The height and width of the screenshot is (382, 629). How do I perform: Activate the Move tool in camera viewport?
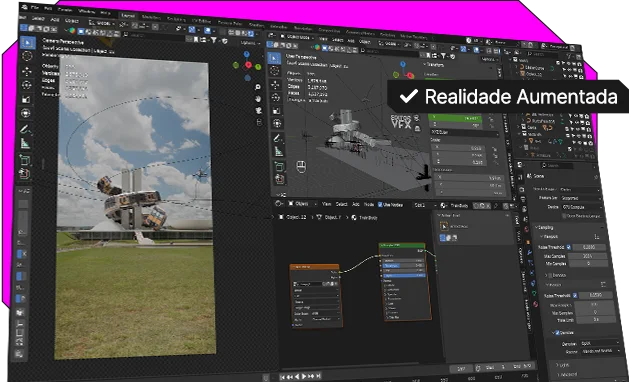27,71
